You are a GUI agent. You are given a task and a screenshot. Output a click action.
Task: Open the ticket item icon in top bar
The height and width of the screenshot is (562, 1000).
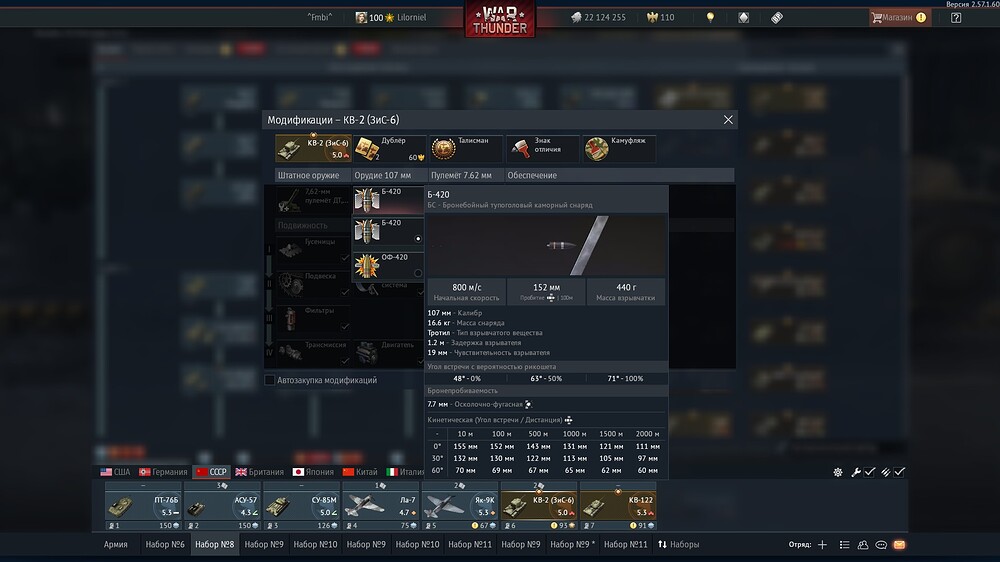coord(777,18)
